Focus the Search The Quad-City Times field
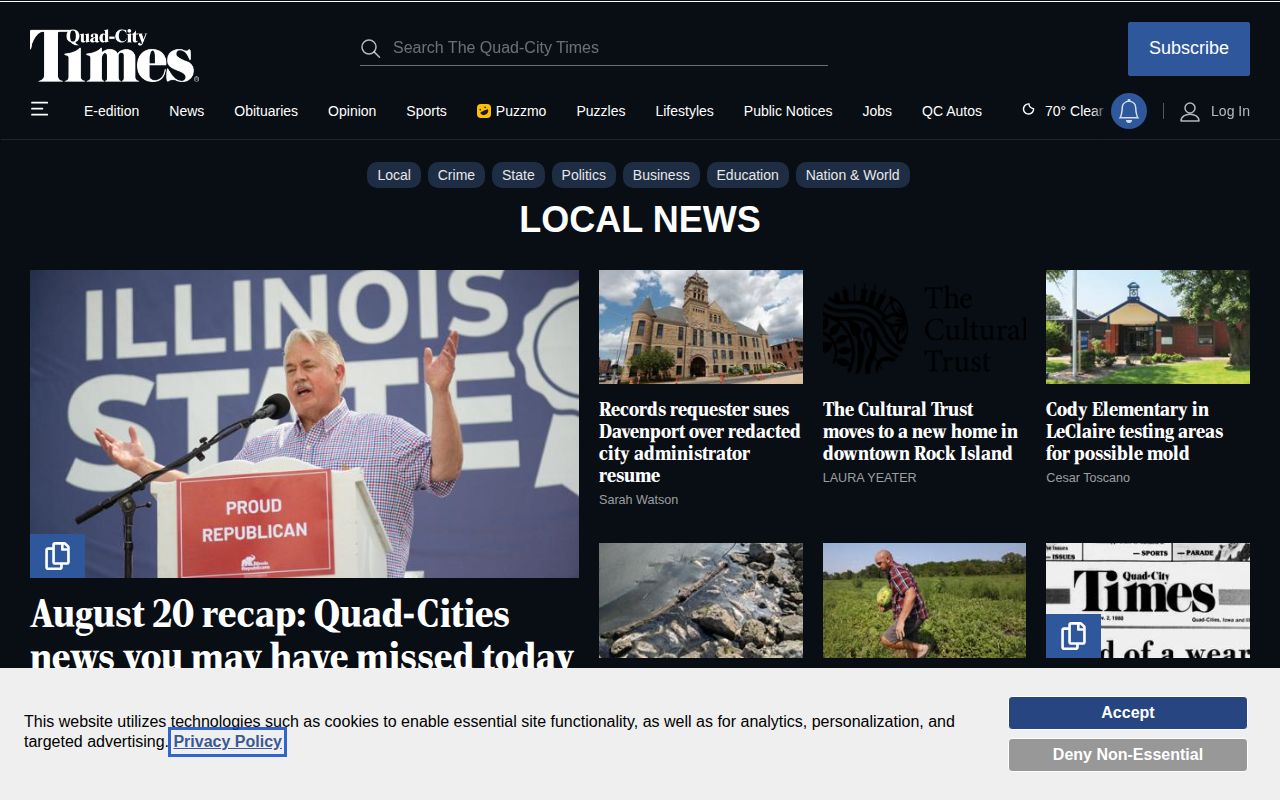Screen dimensions: 1280x800 click(594, 48)
